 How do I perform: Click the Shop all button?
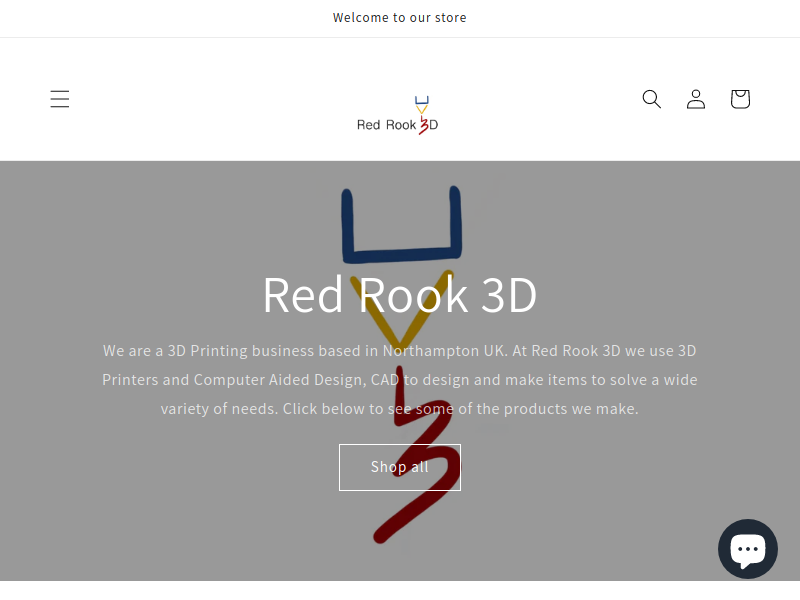pyautogui.click(x=400, y=467)
